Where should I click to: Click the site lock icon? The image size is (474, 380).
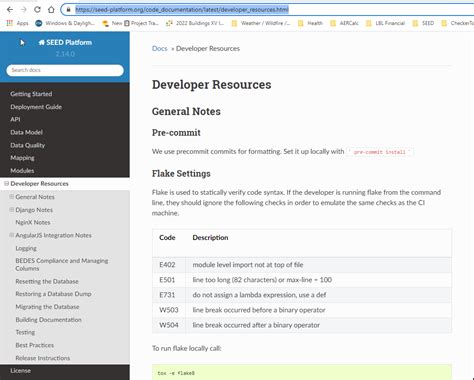68,10
